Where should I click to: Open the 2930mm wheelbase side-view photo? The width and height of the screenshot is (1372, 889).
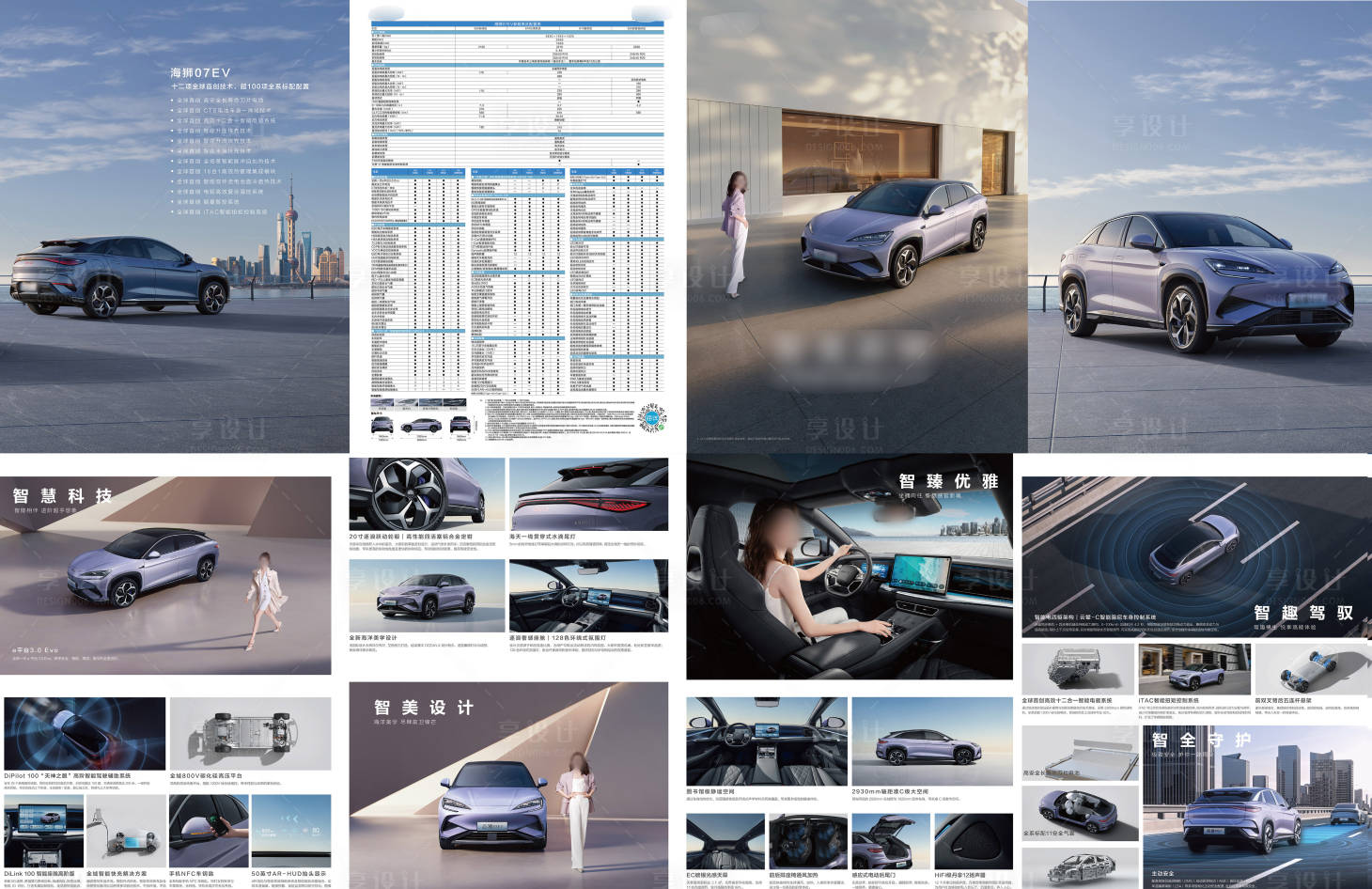[x=932, y=741]
